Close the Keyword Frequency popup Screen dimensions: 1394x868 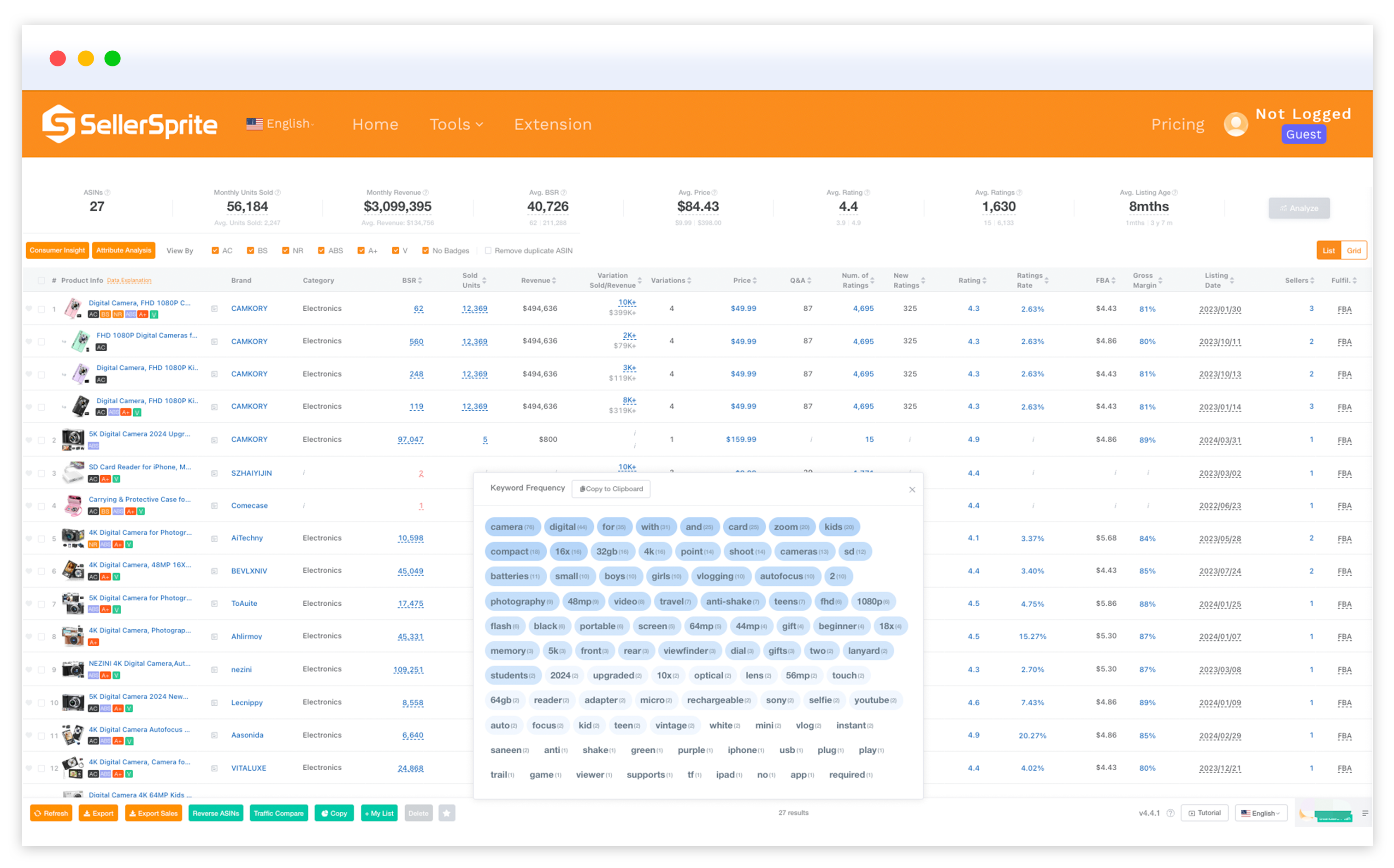(912, 490)
